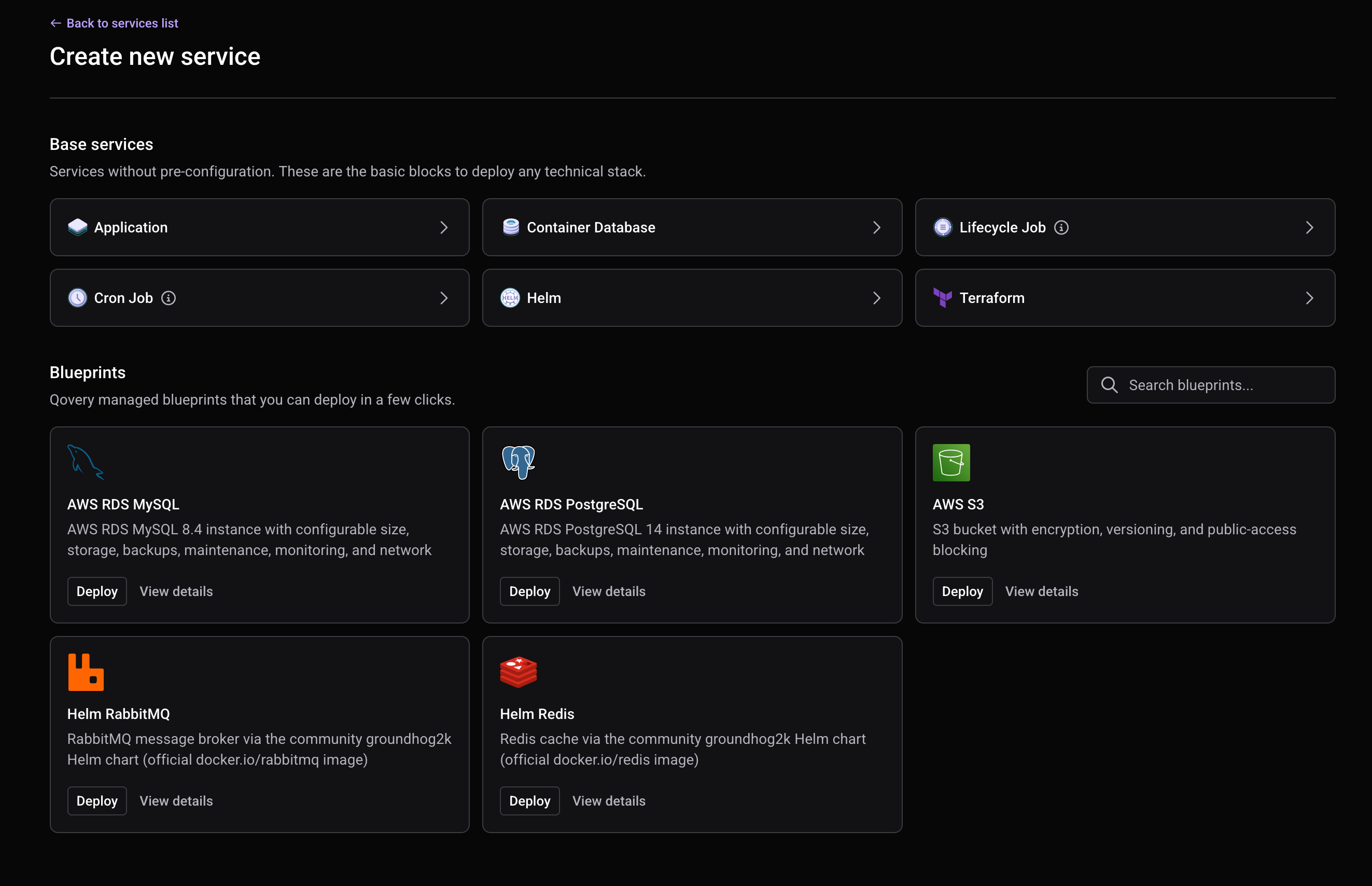Viewport: 1372px width, 886px height.
Task: Select the Terraform label text
Action: 992,298
